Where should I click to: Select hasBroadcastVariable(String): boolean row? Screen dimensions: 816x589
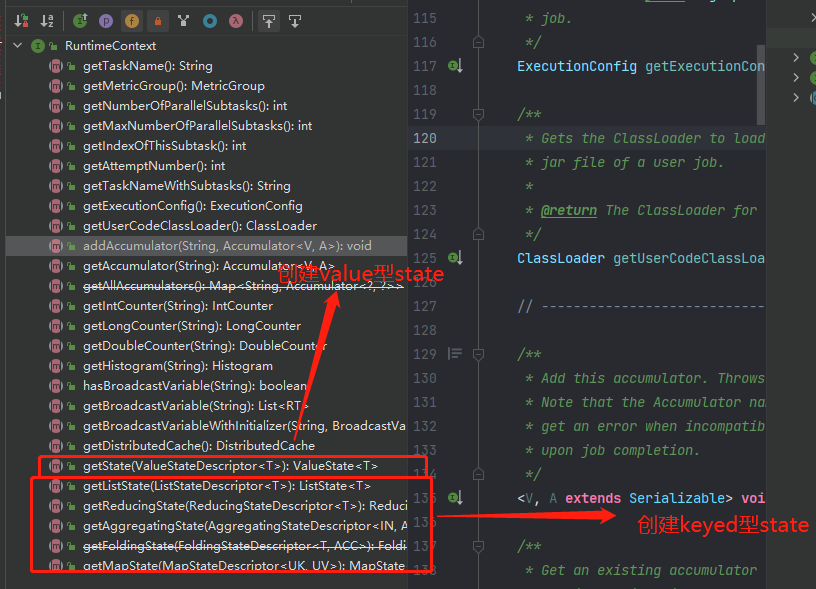coord(207,386)
